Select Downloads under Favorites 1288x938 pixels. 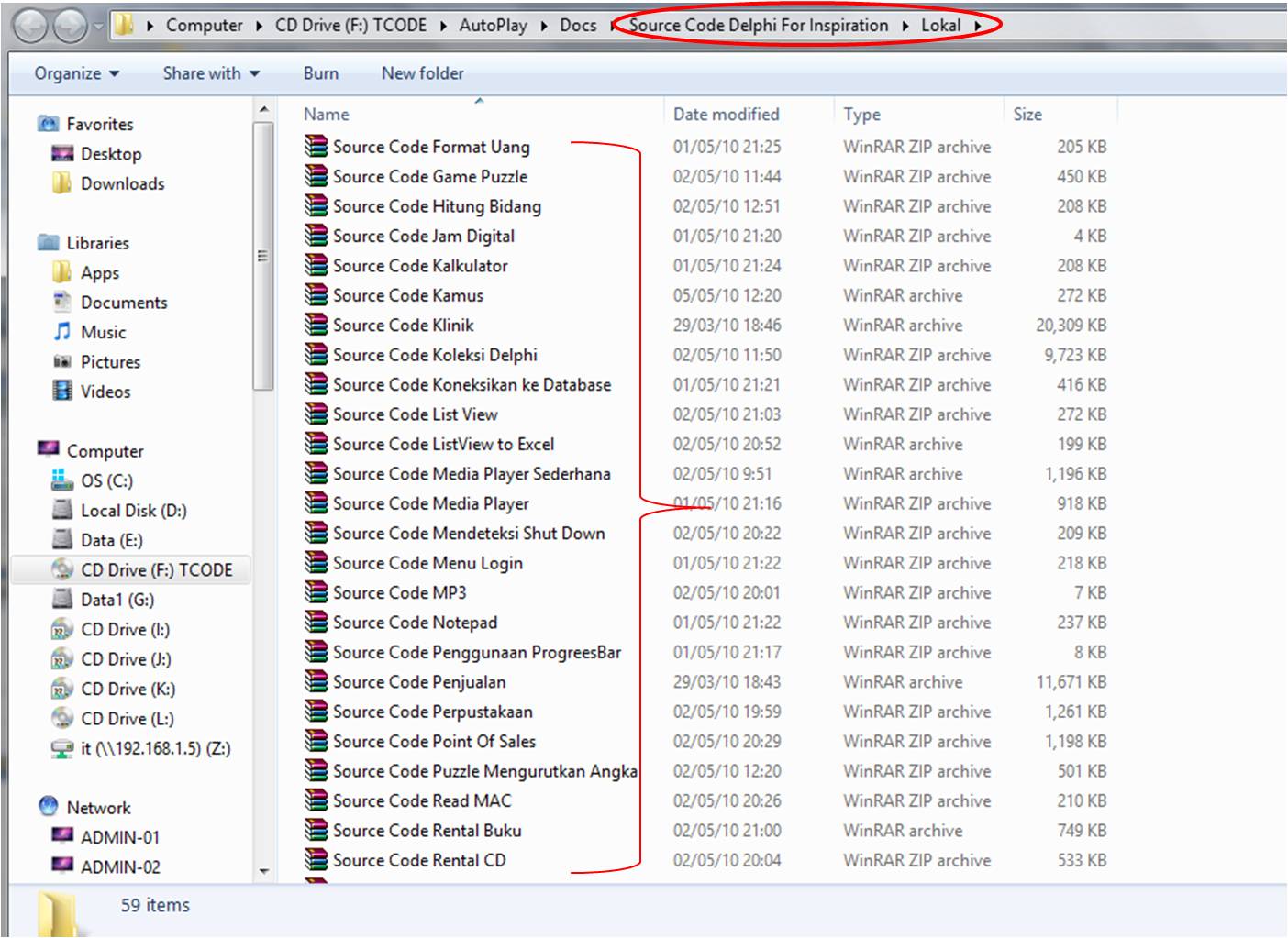coord(120,183)
